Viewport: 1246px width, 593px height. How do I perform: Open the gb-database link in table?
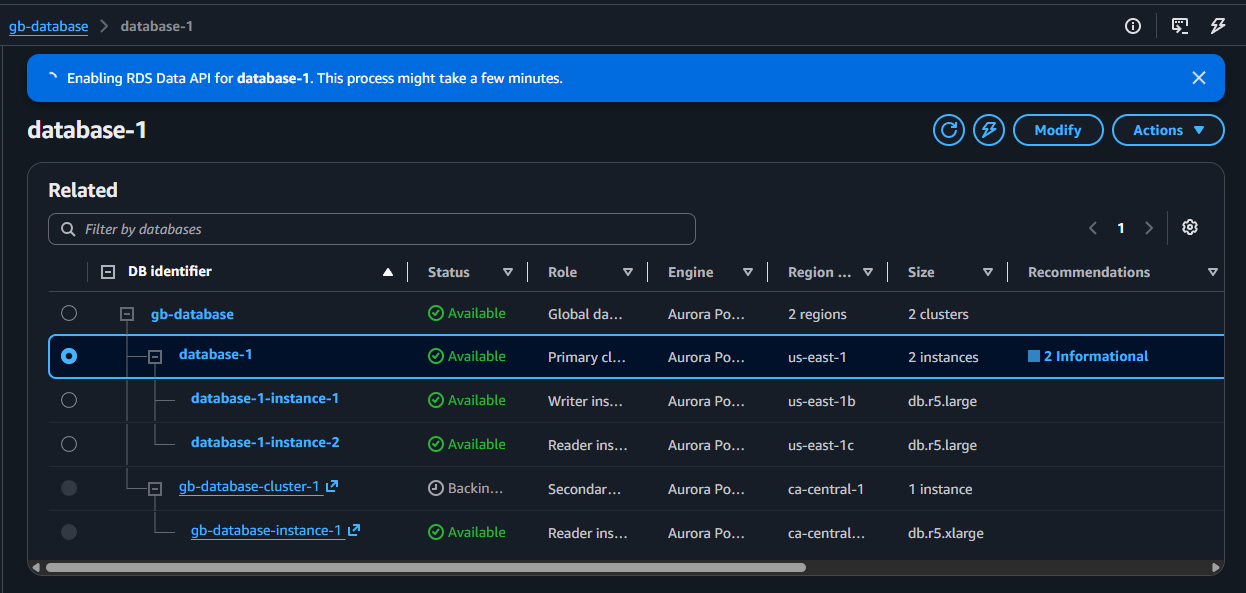click(x=192, y=314)
